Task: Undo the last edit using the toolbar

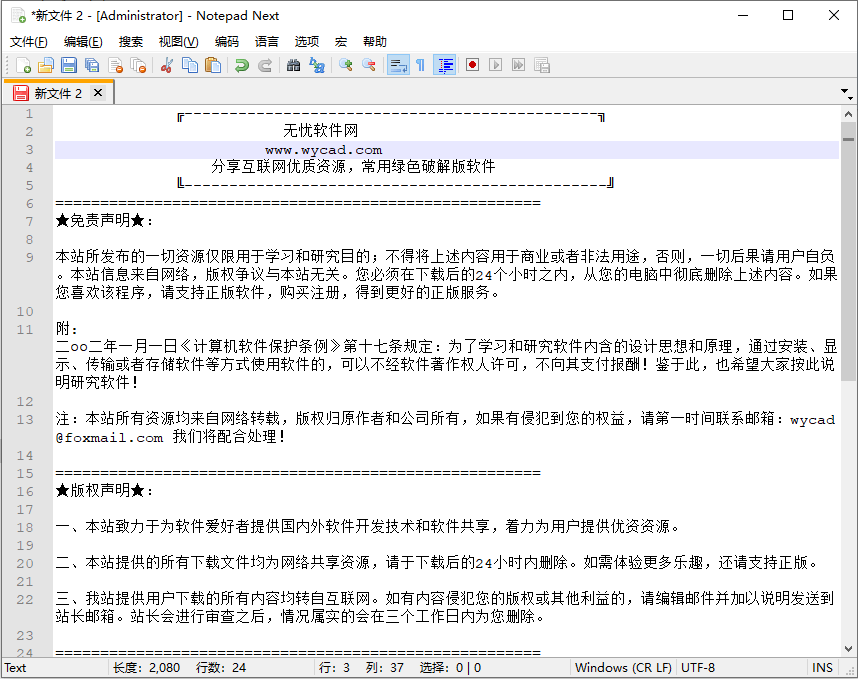Action: tap(242, 64)
